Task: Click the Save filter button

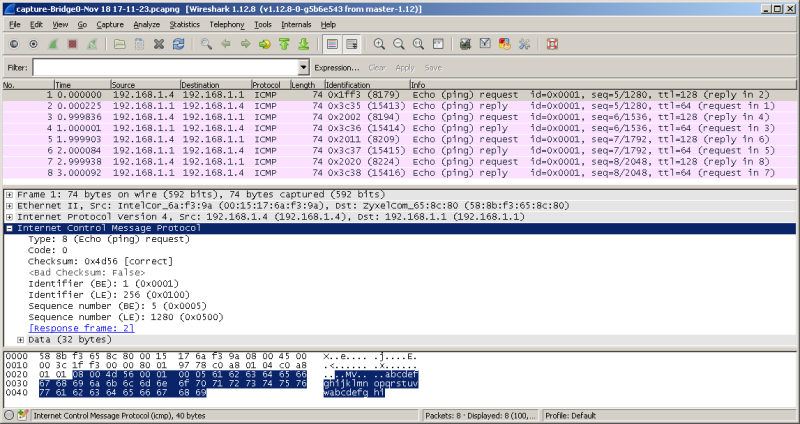Action: (433, 67)
